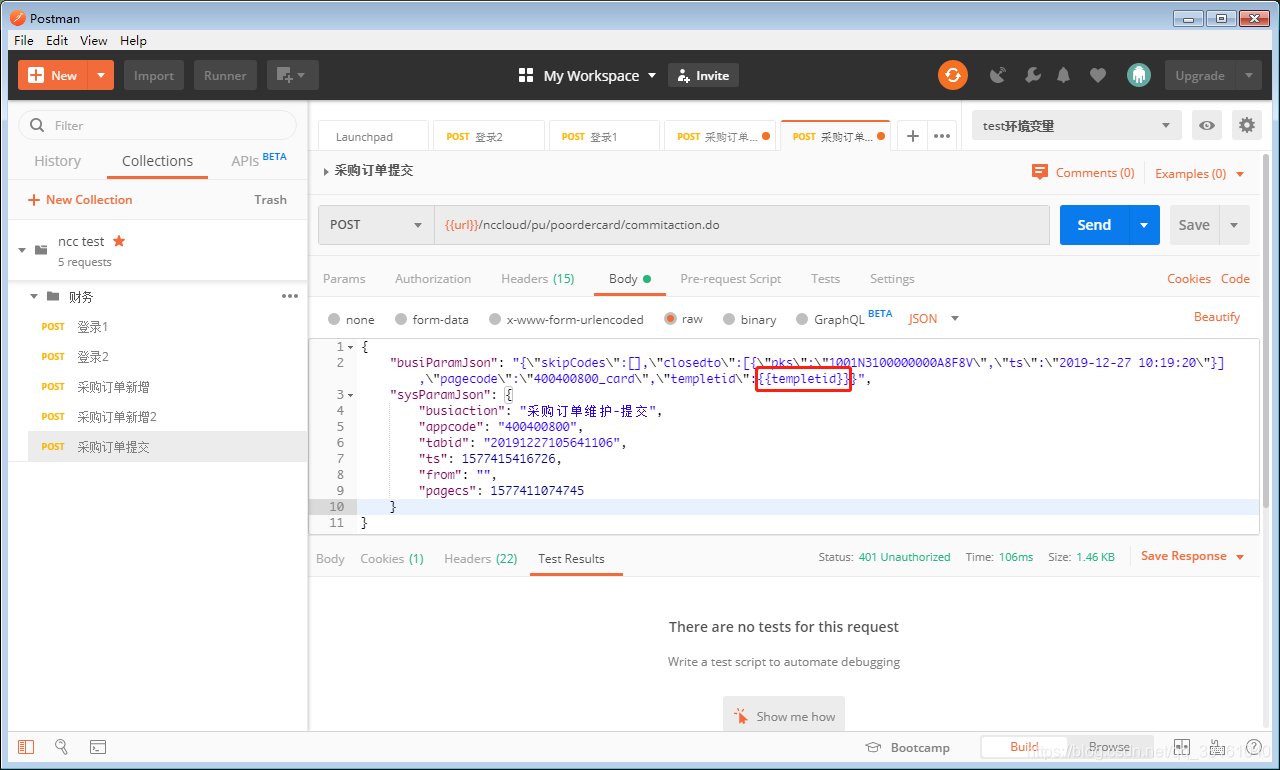This screenshot has height=770, width=1280.
Task: Open the JSON format dropdown
Action: (933, 318)
